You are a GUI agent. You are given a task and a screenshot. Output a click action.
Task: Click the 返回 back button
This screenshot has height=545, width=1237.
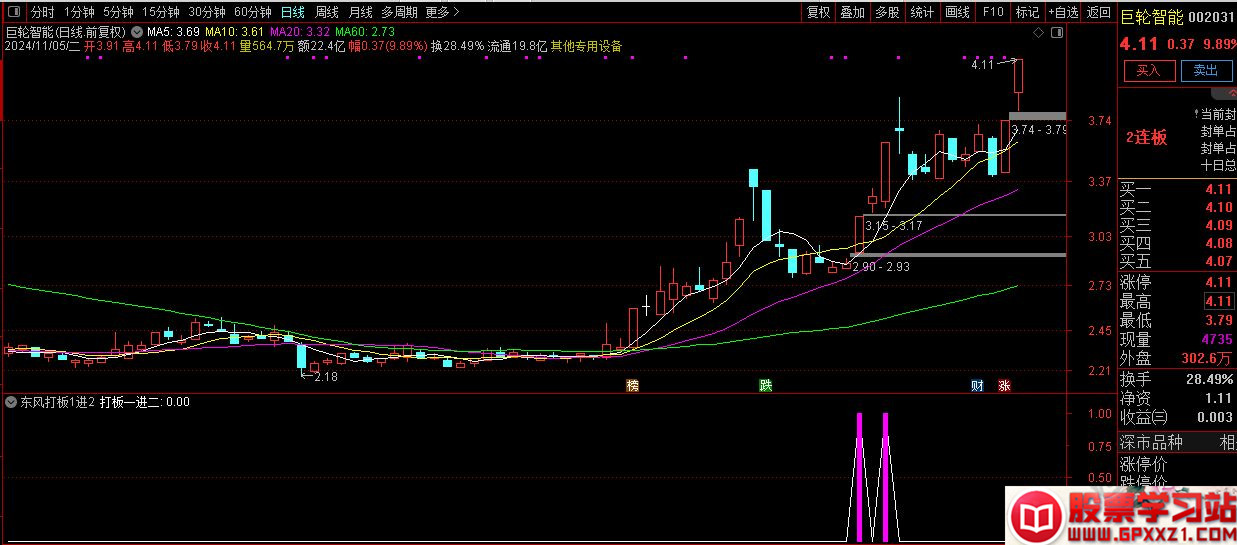point(1098,13)
